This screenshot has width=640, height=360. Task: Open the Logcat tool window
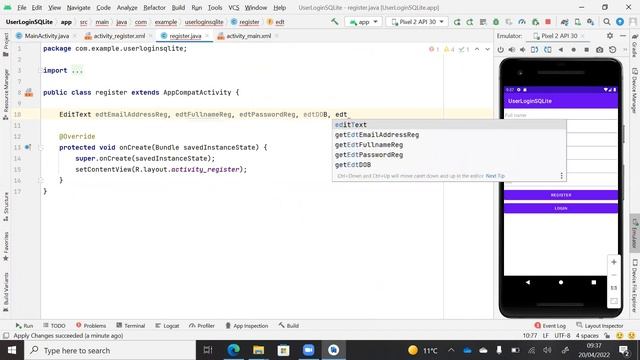167,326
